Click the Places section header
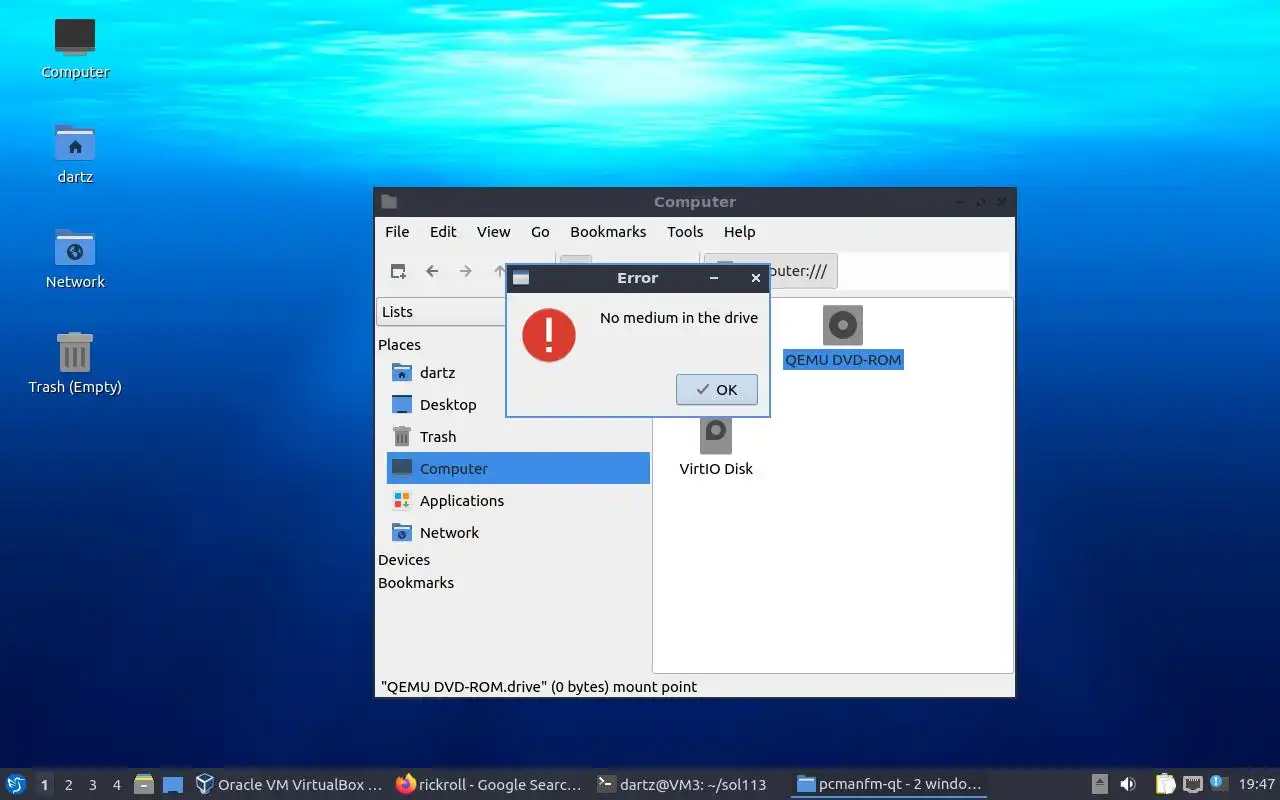 pyautogui.click(x=399, y=345)
